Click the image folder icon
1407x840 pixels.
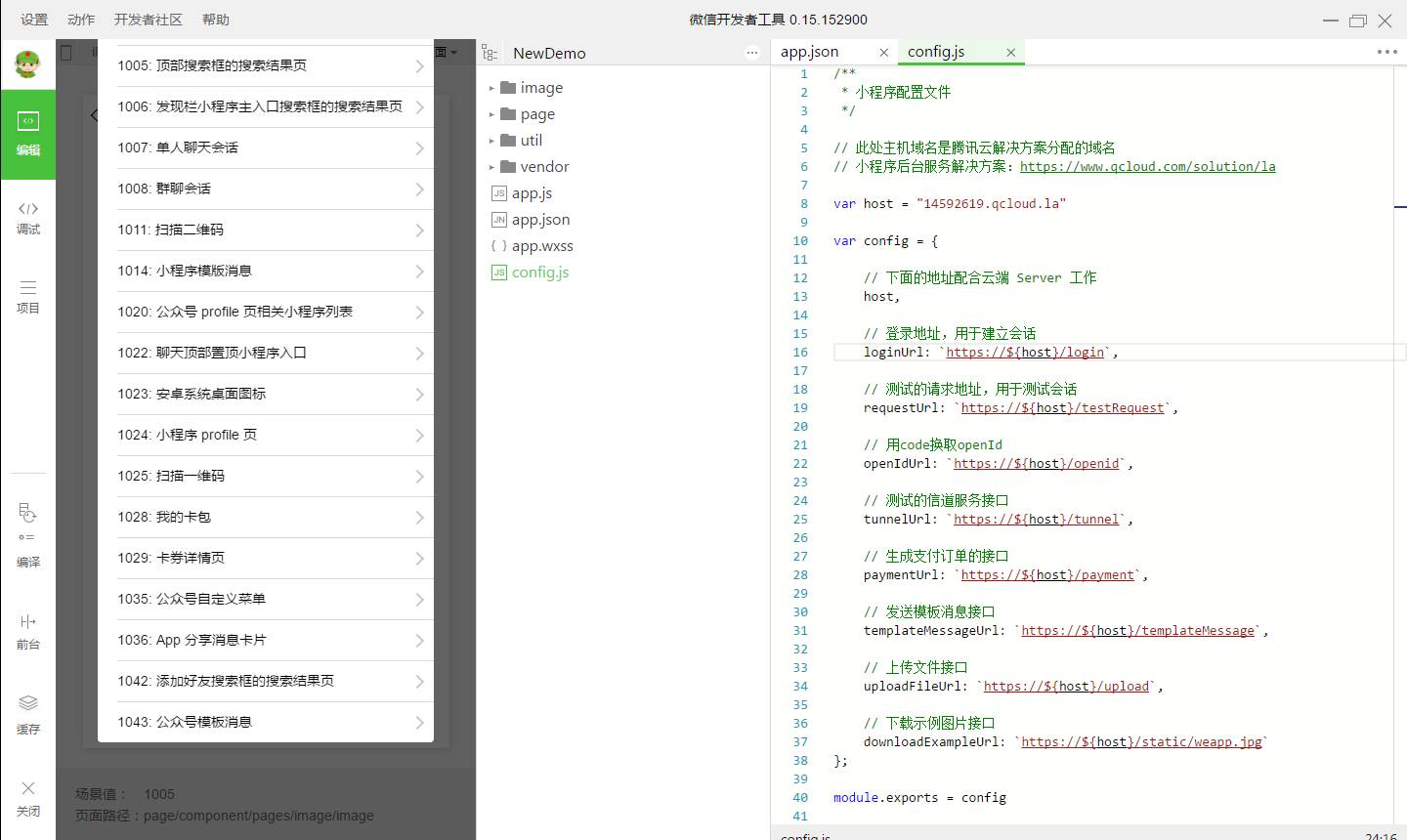pyautogui.click(x=508, y=88)
